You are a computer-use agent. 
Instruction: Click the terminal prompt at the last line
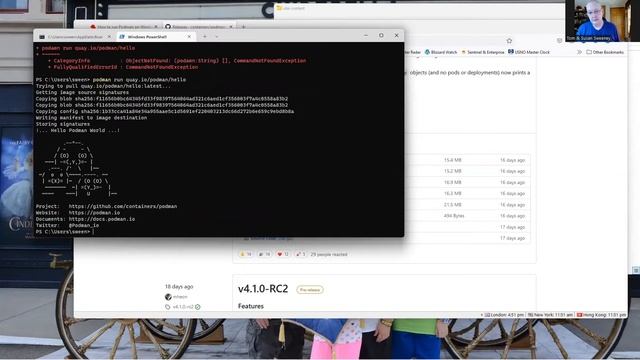tap(64, 232)
